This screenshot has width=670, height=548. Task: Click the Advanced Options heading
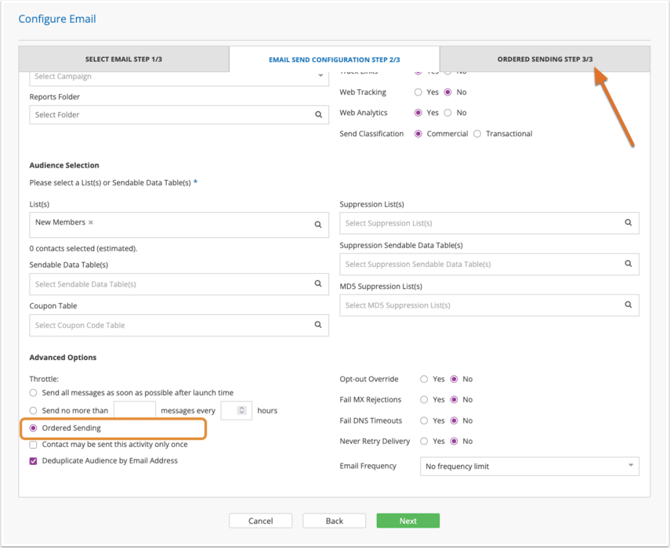(x=63, y=357)
